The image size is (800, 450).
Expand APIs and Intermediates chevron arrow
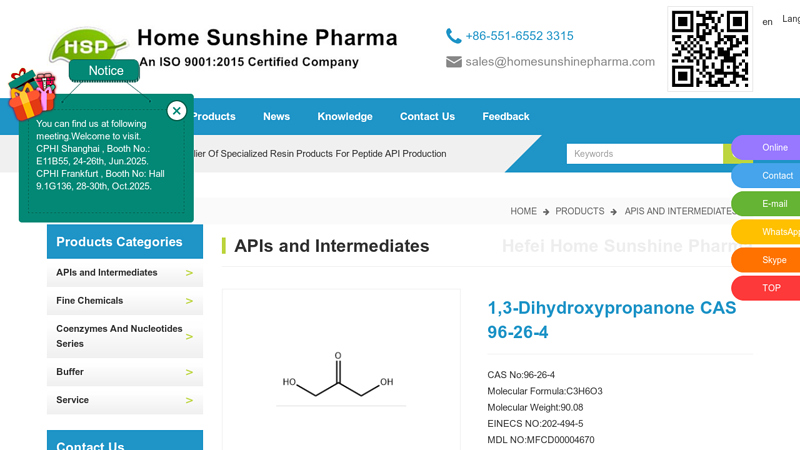[x=189, y=273]
